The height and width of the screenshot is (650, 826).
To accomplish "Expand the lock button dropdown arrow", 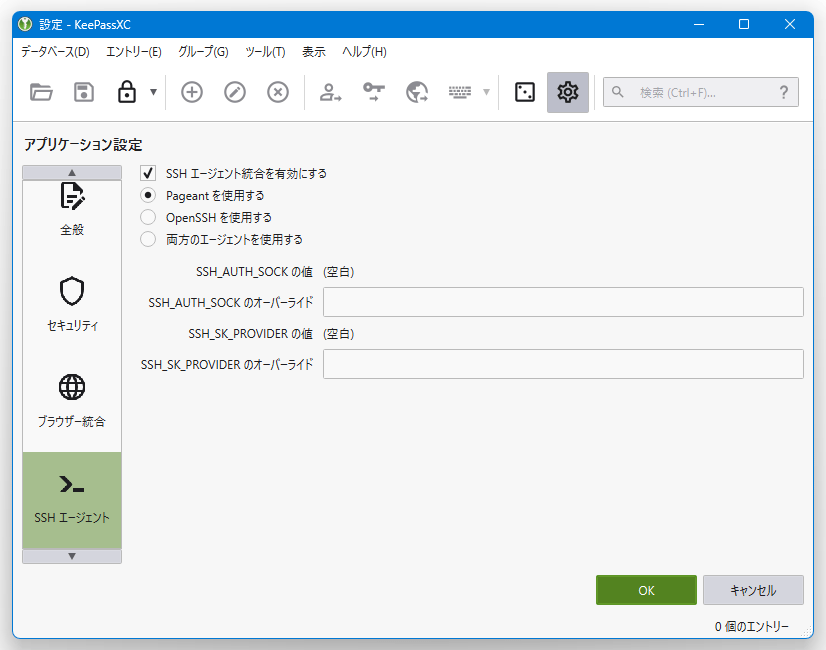I will [x=153, y=92].
